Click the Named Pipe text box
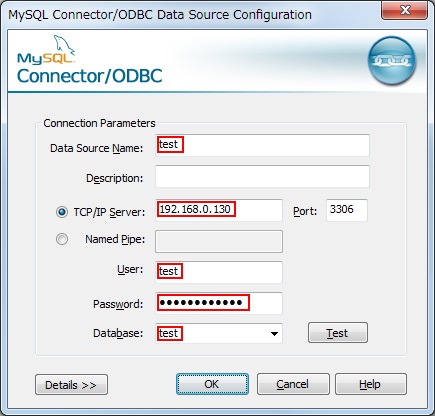435x416 pixels. coord(219,241)
